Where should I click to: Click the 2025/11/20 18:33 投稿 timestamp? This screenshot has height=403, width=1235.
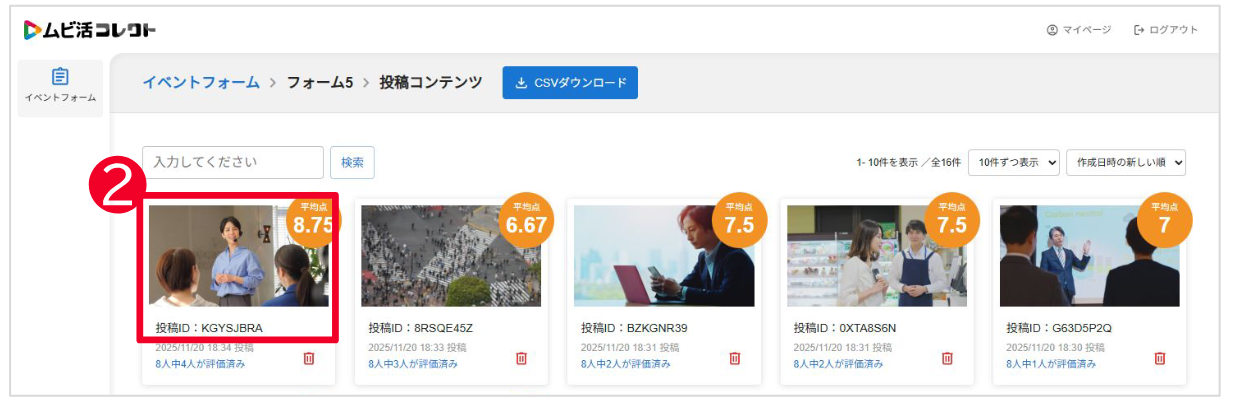[417, 347]
